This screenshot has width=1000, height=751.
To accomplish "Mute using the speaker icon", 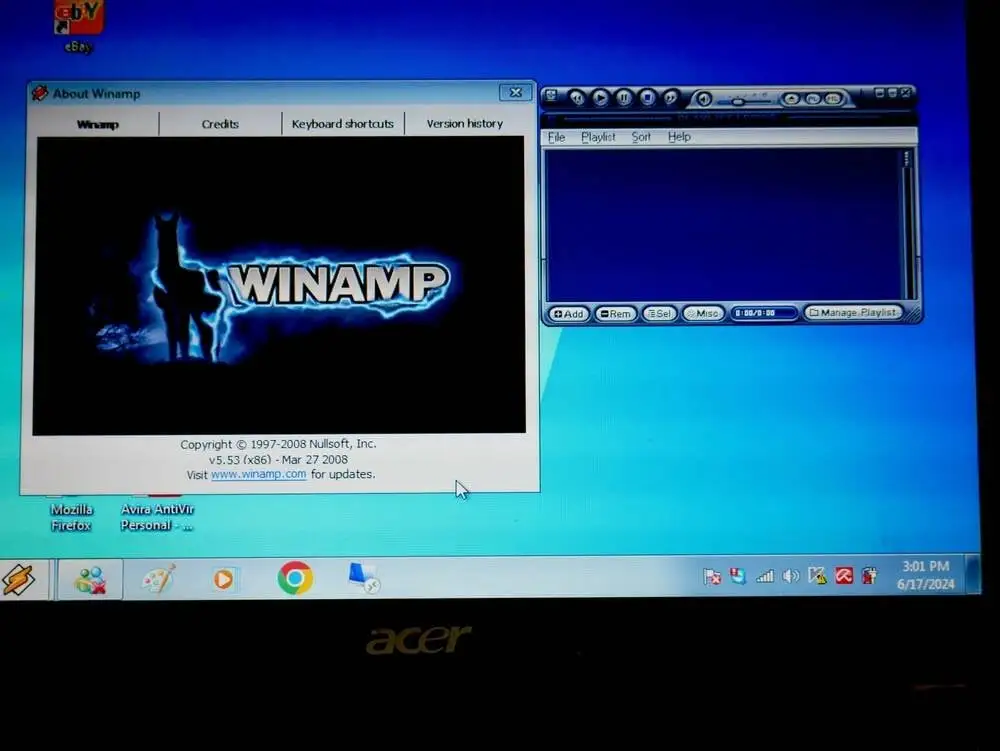I will tap(704, 99).
